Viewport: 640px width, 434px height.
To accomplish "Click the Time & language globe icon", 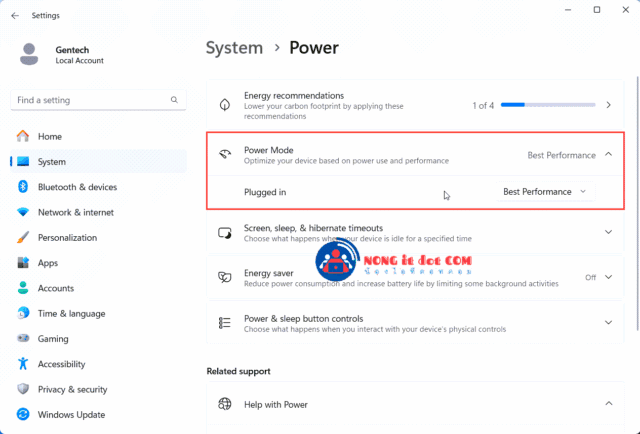I will (x=23, y=313).
